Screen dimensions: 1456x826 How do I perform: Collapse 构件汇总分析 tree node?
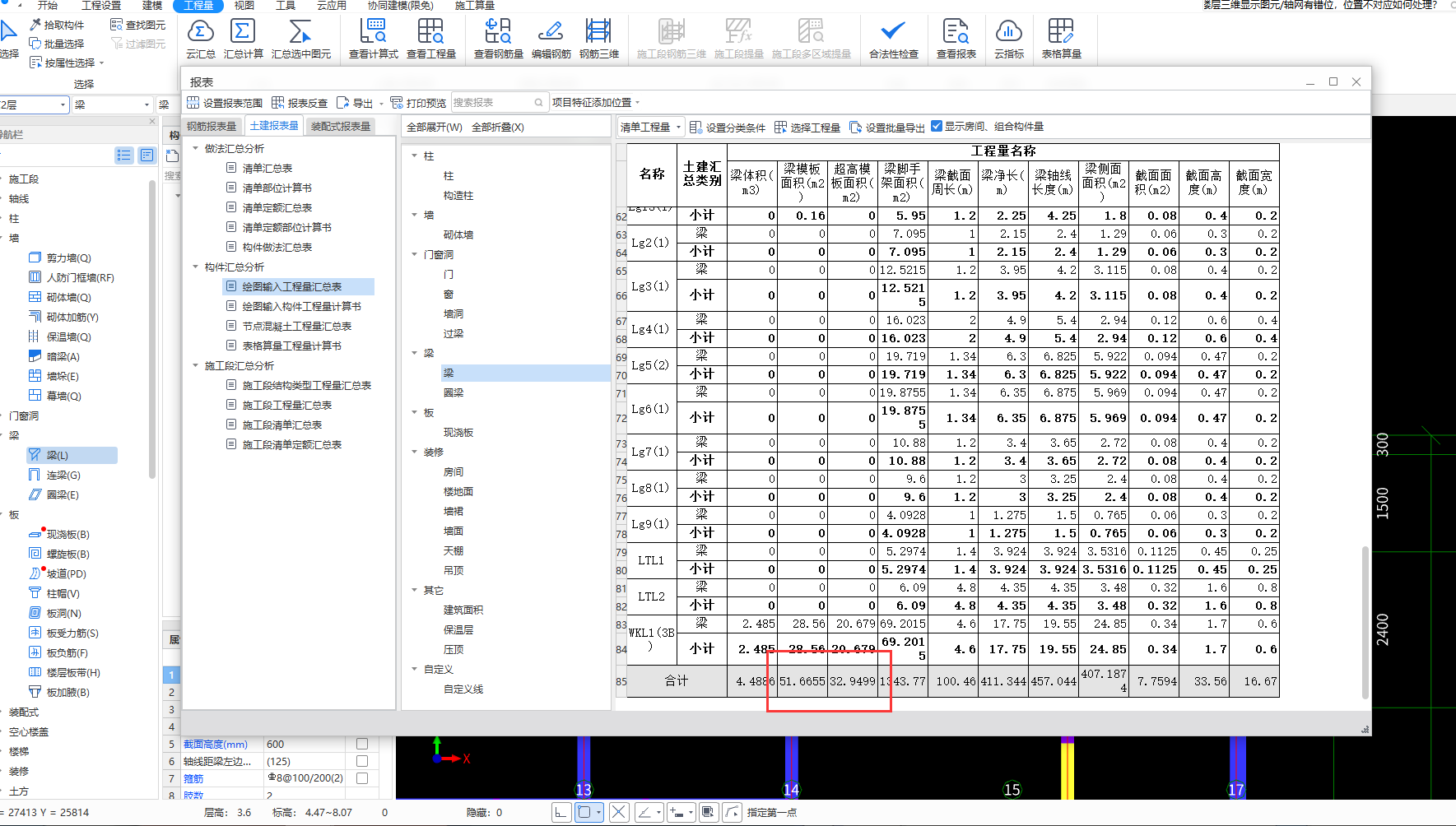(195, 267)
